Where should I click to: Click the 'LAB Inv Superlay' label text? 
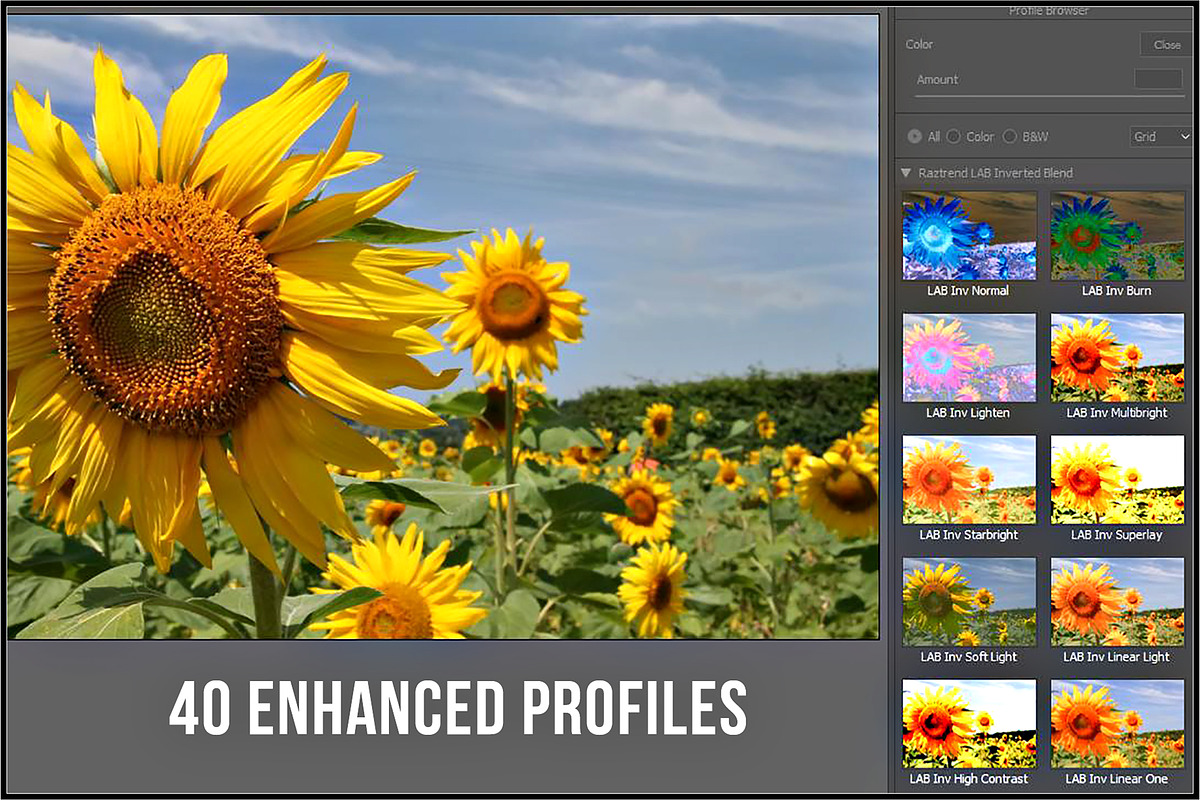tap(1117, 535)
